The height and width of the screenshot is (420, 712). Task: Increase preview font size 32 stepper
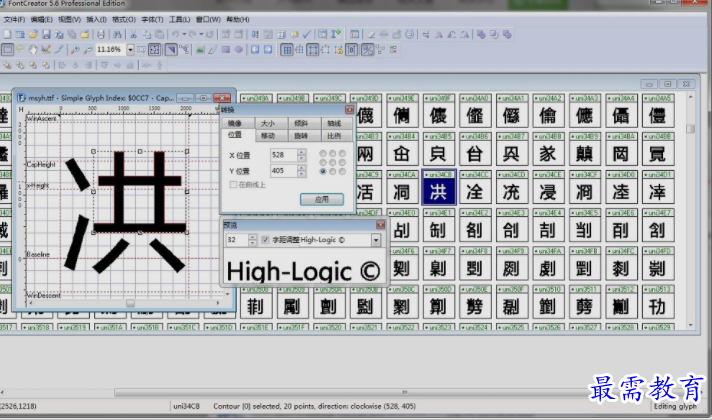tap(252, 237)
